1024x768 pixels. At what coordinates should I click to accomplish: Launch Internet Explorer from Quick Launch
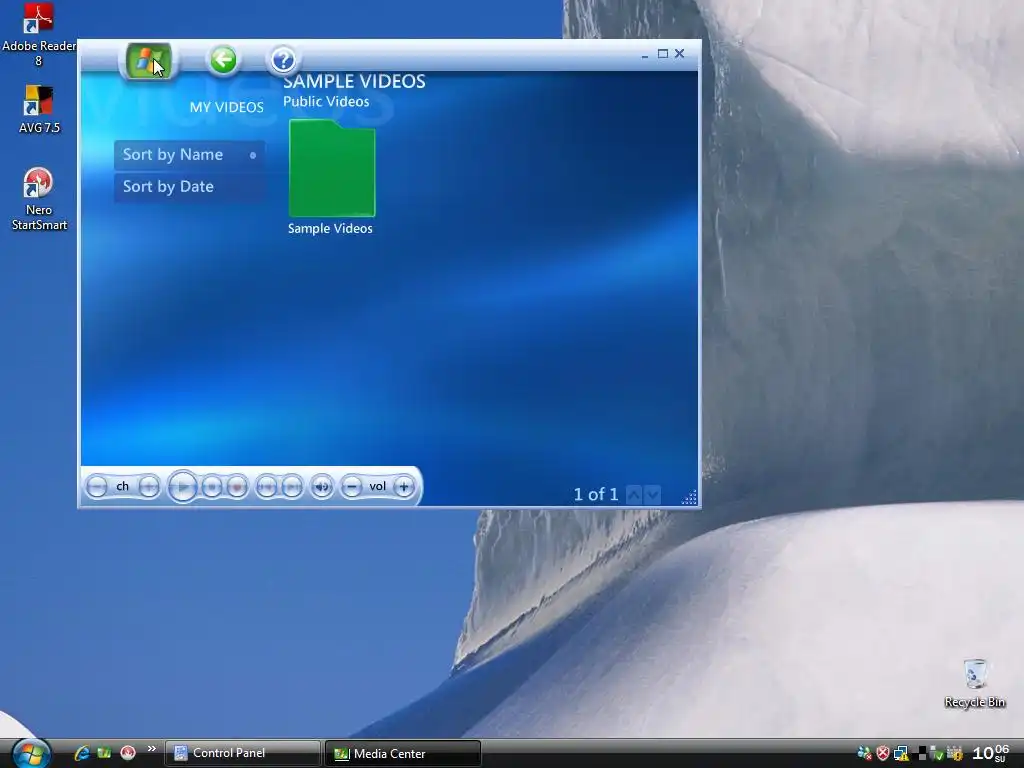point(82,753)
